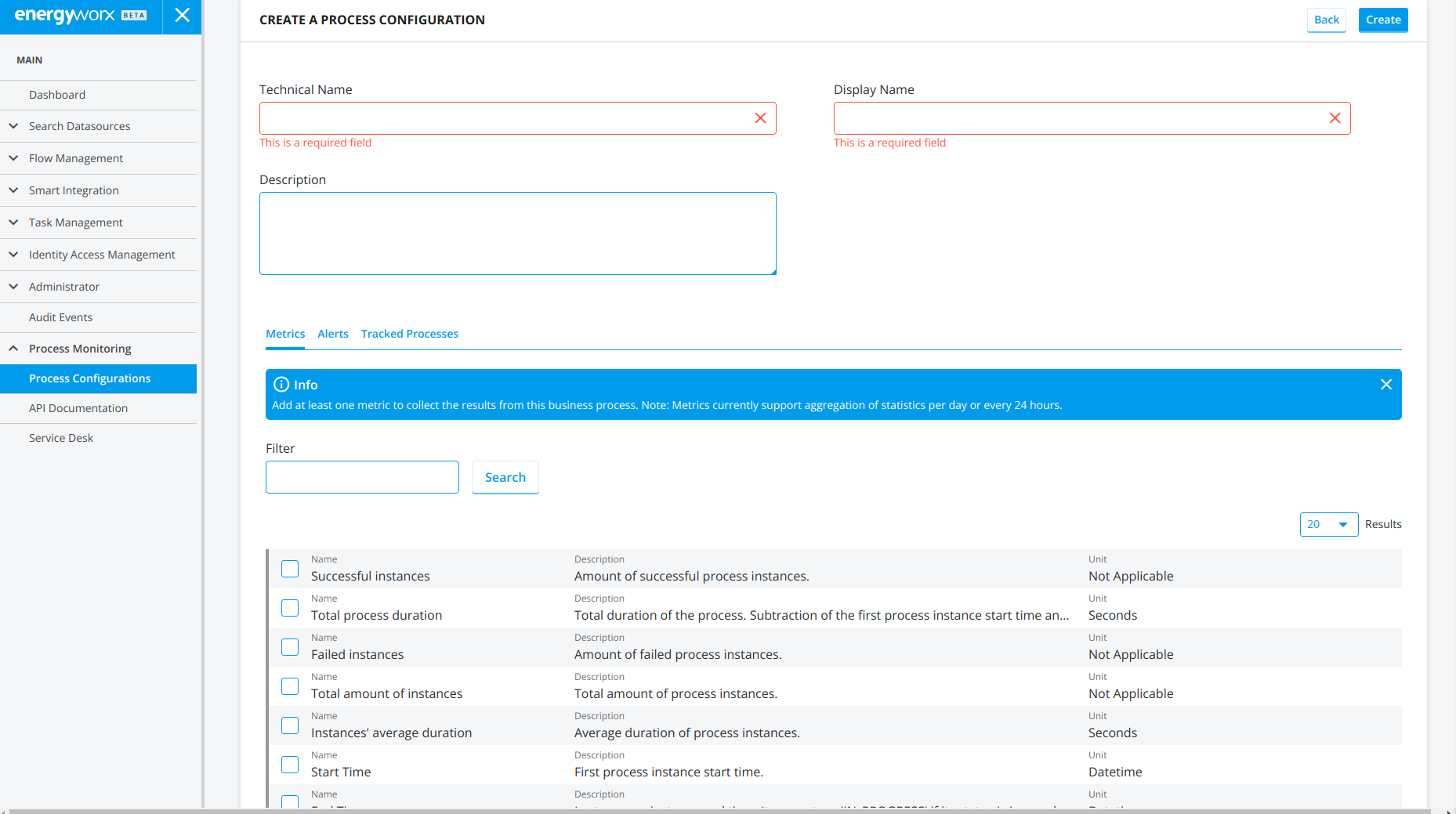
Task: Dismiss the Info banner
Action: pyautogui.click(x=1385, y=384)
